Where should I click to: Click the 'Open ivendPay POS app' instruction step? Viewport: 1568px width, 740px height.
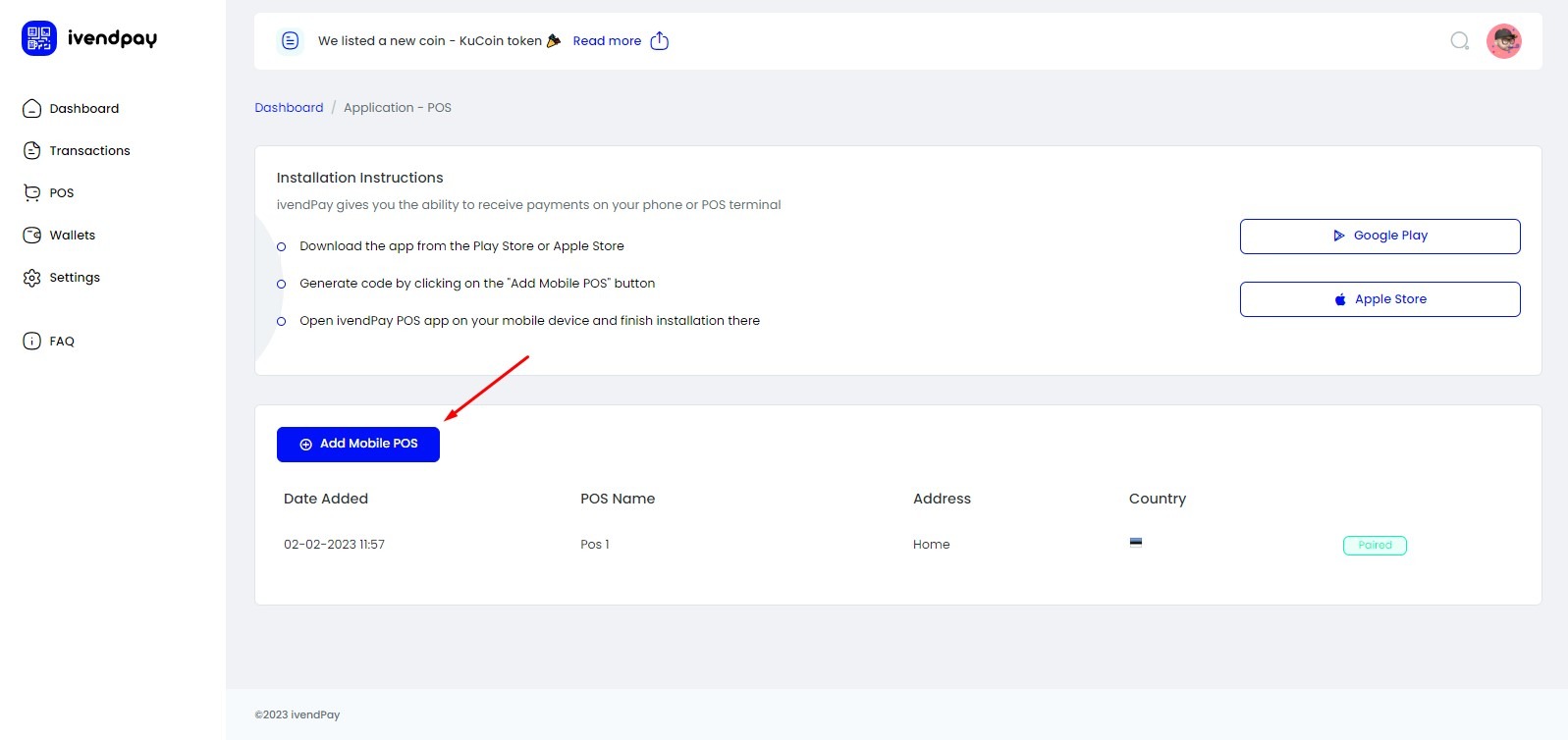(529, 321)
